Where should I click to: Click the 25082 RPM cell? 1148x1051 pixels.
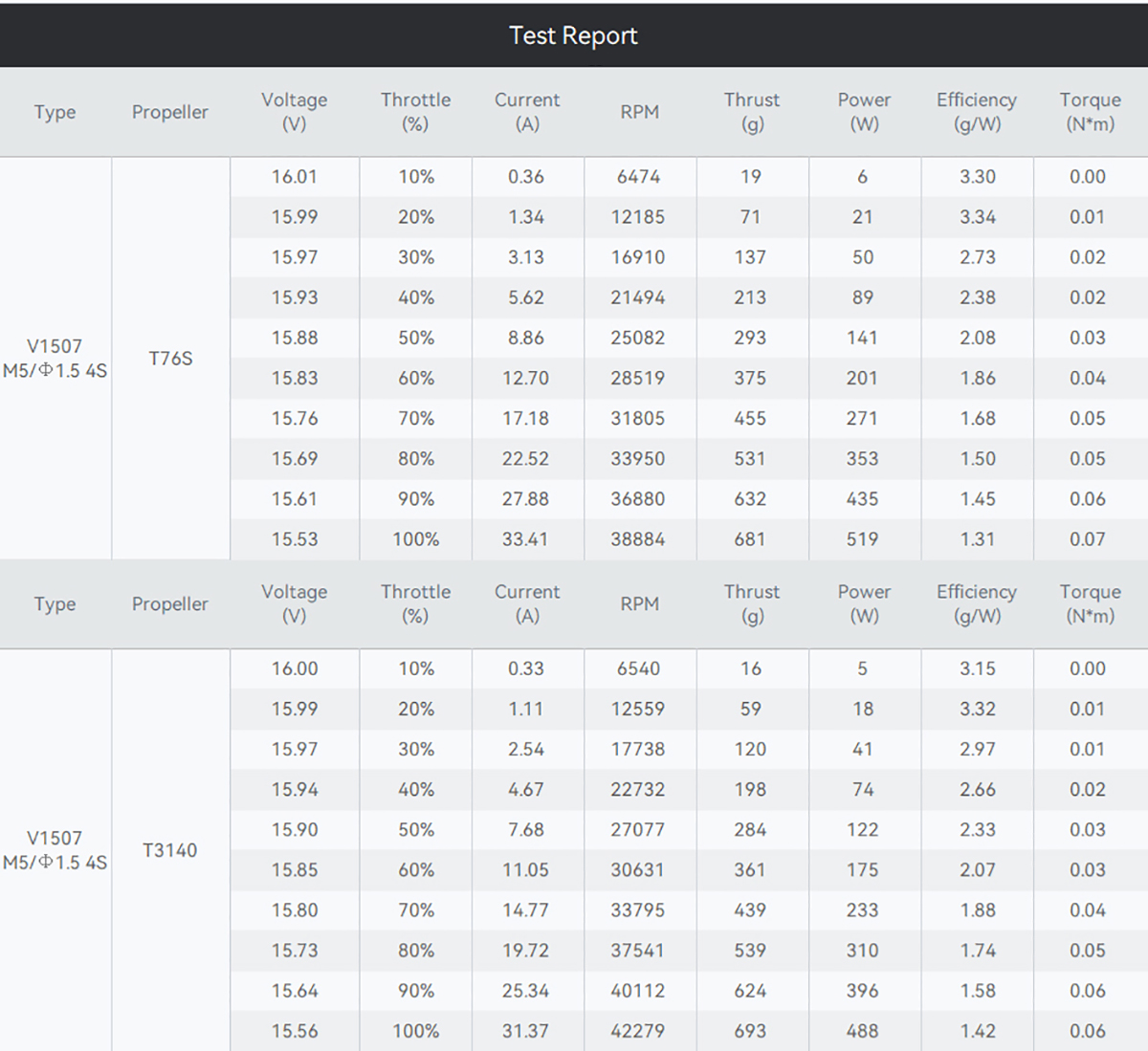[638, 338]
